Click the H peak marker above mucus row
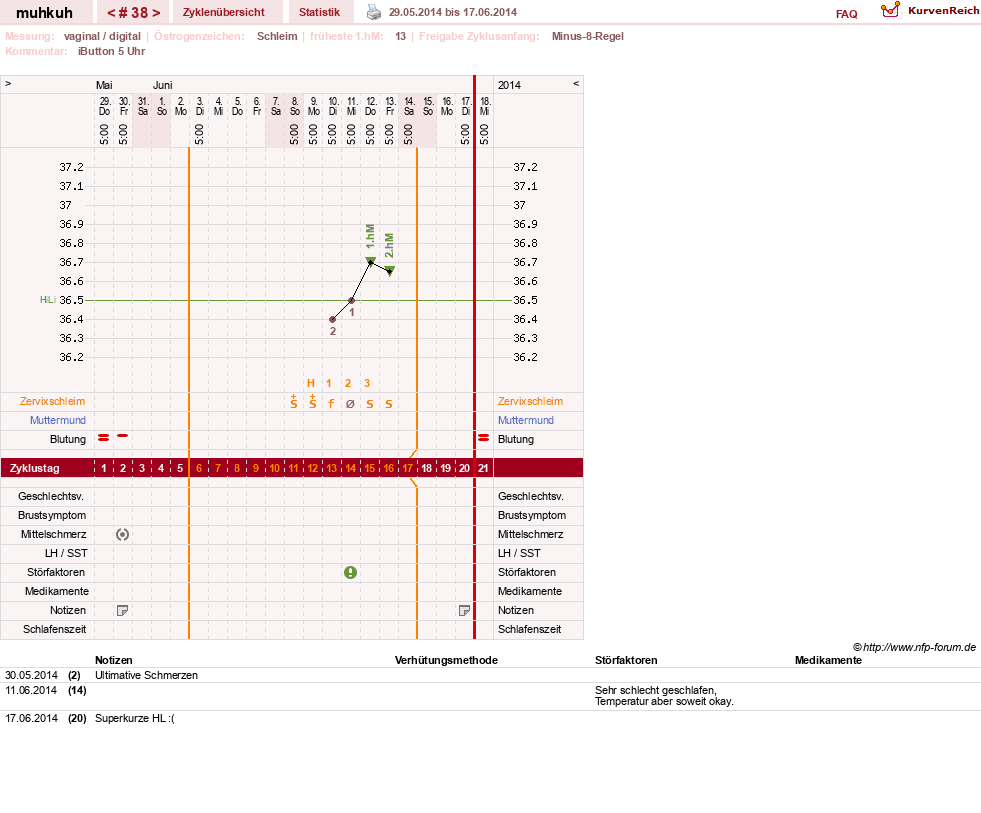981x813 pixels. point(311,383)
